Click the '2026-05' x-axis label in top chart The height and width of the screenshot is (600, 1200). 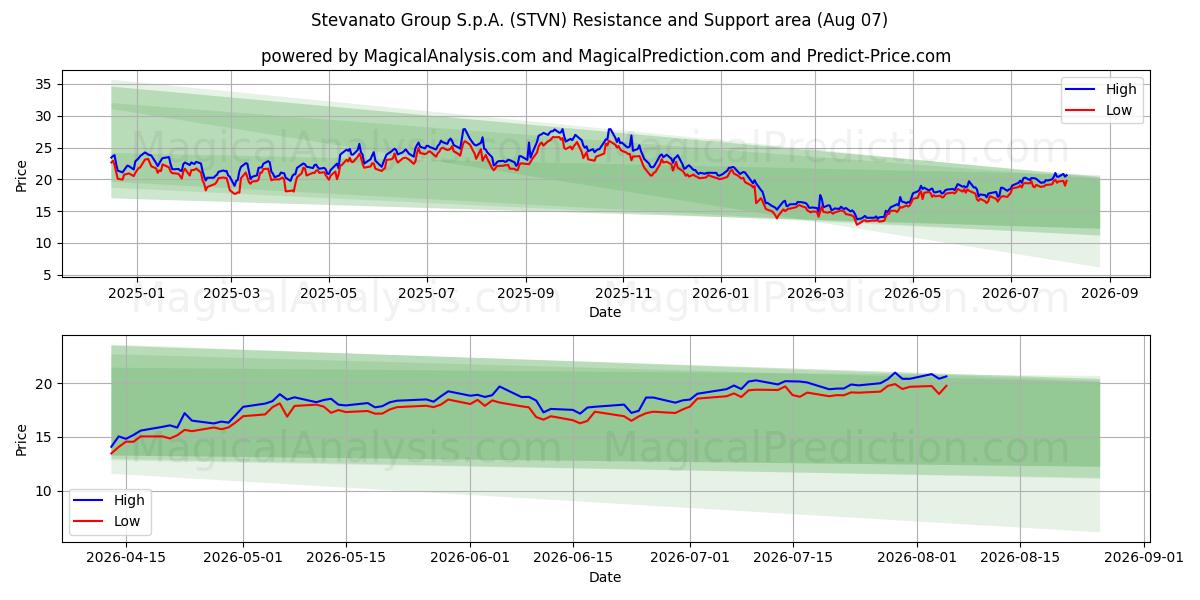click(913, 292)
